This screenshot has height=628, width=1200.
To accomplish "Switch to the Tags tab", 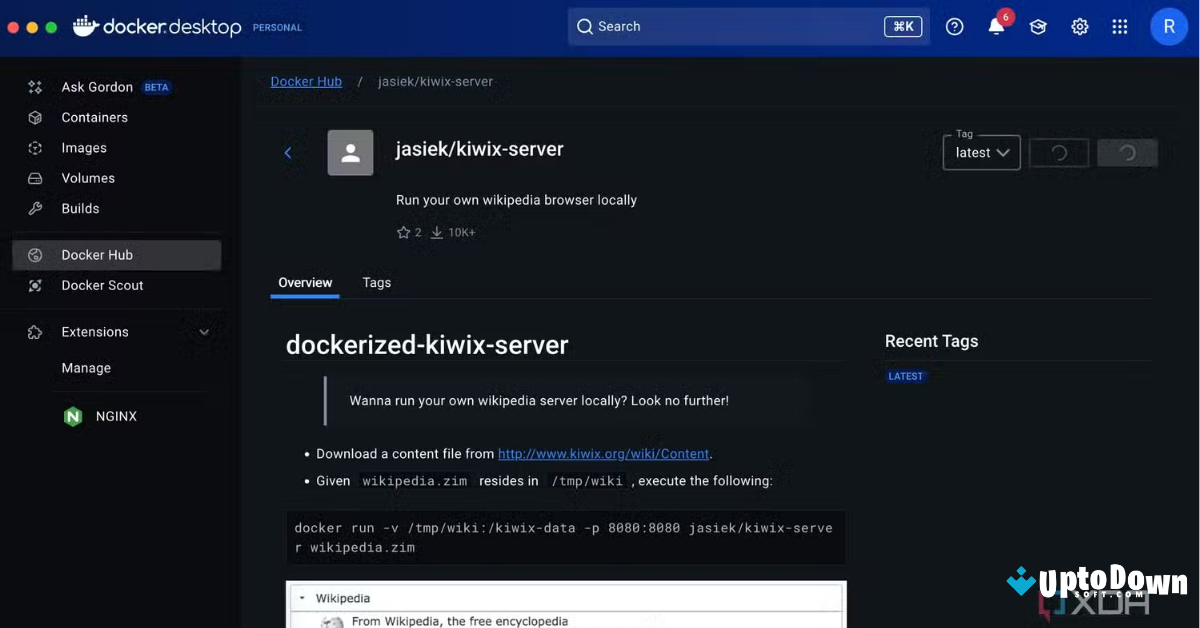I will (x=376, y=283).
